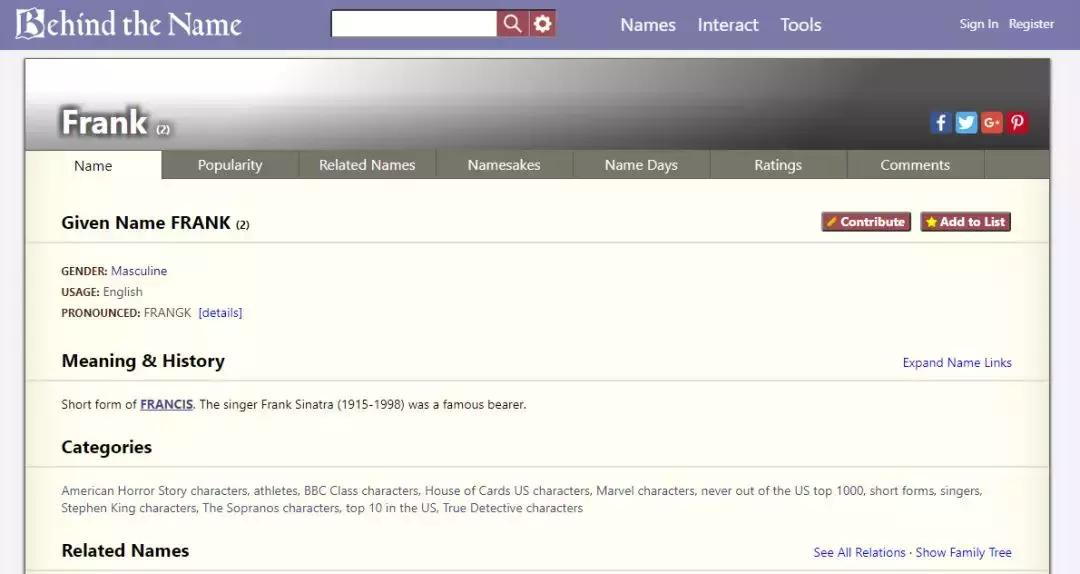Click See All Relations link
The image size is (1080, 574).
859,552
